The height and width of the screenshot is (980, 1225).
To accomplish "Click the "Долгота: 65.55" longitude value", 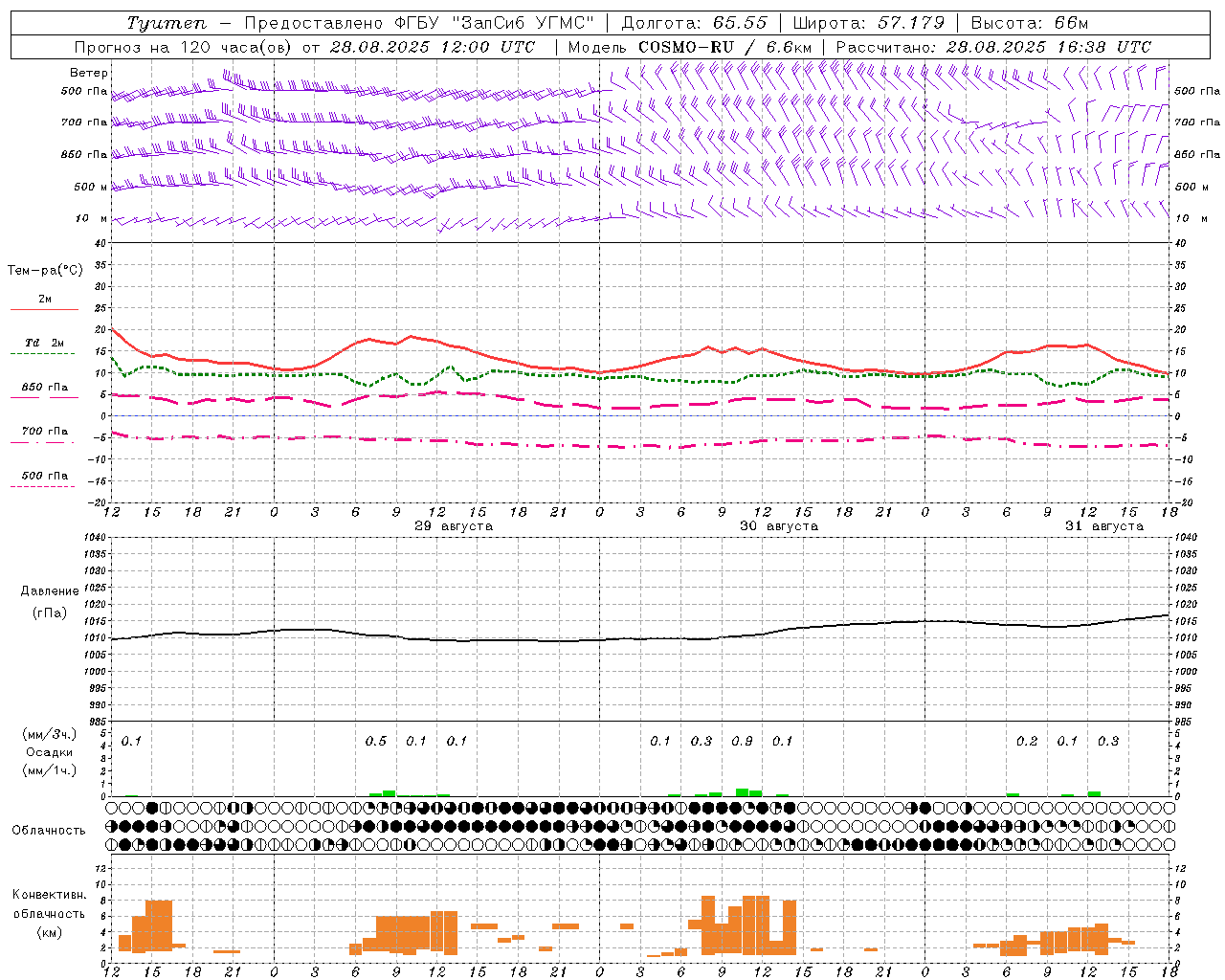I will 694,23.
